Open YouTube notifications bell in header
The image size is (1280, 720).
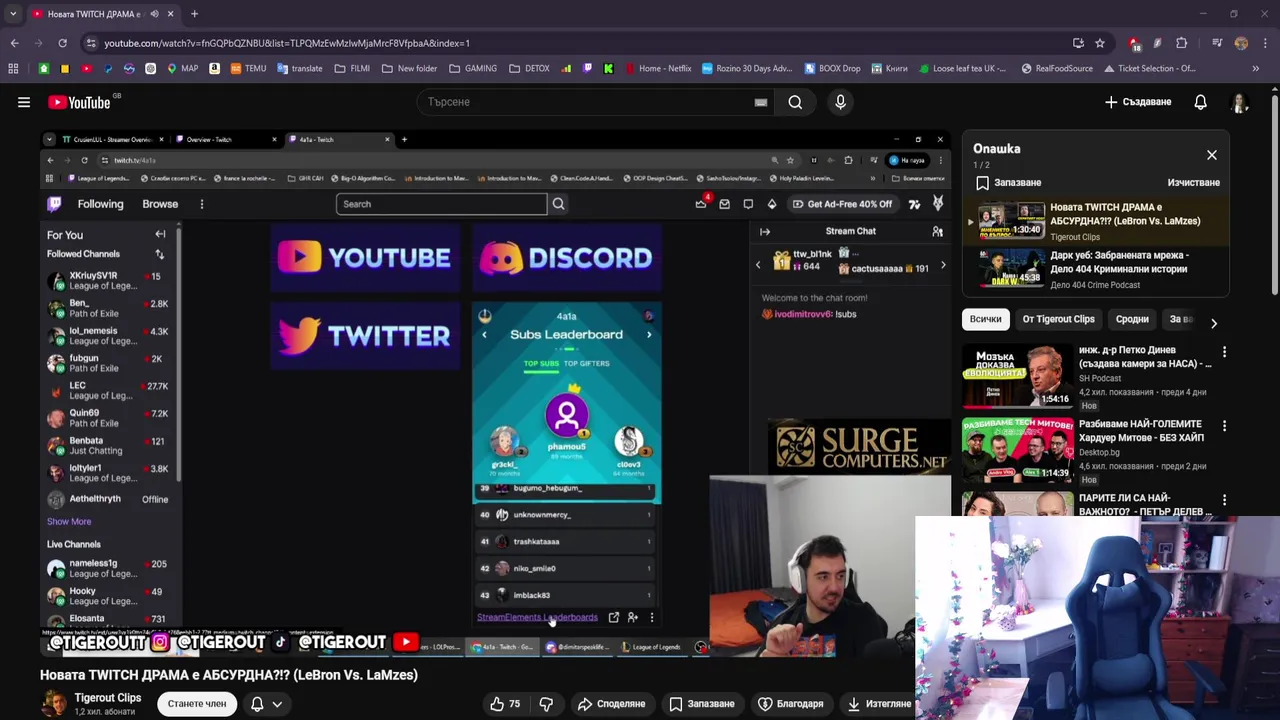1200,102
